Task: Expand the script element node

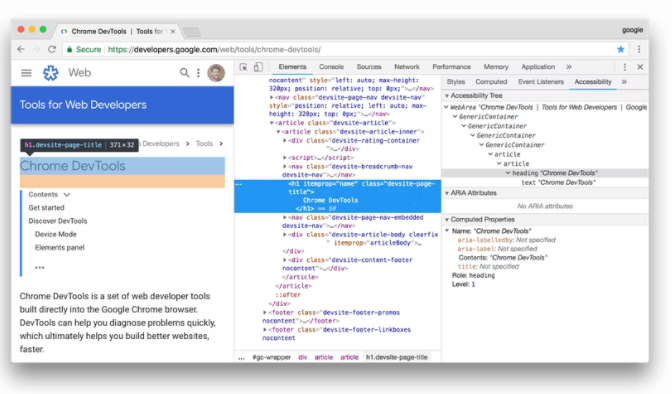Action: click(285, 158)
